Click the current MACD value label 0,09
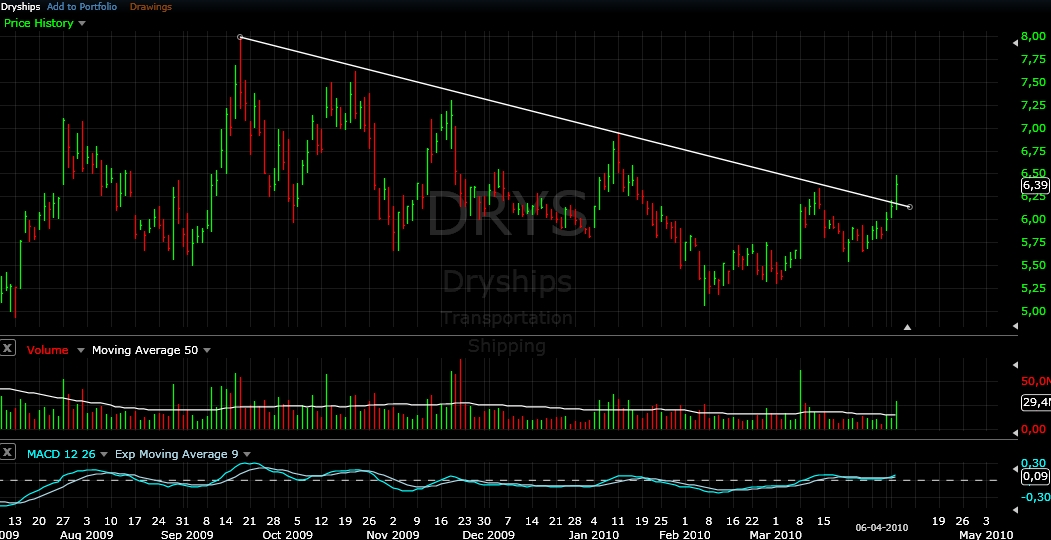The width and height of the screenshot is (1051, 540). pyautogui.click(x=1035, y=476)
